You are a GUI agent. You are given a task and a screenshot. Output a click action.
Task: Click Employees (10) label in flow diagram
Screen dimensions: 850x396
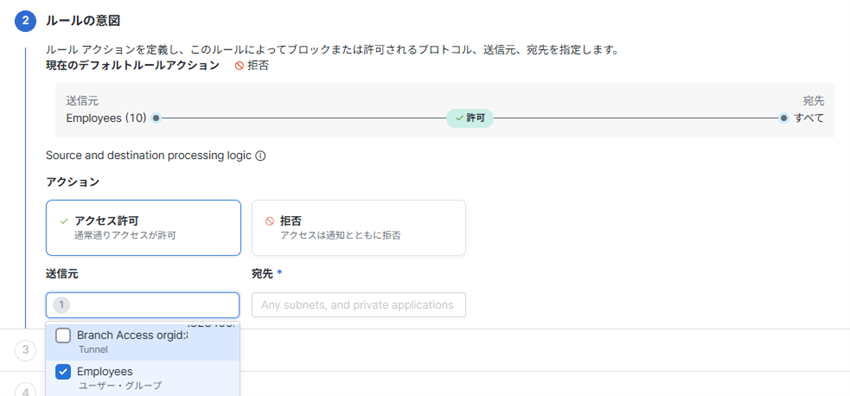(106, 118)
